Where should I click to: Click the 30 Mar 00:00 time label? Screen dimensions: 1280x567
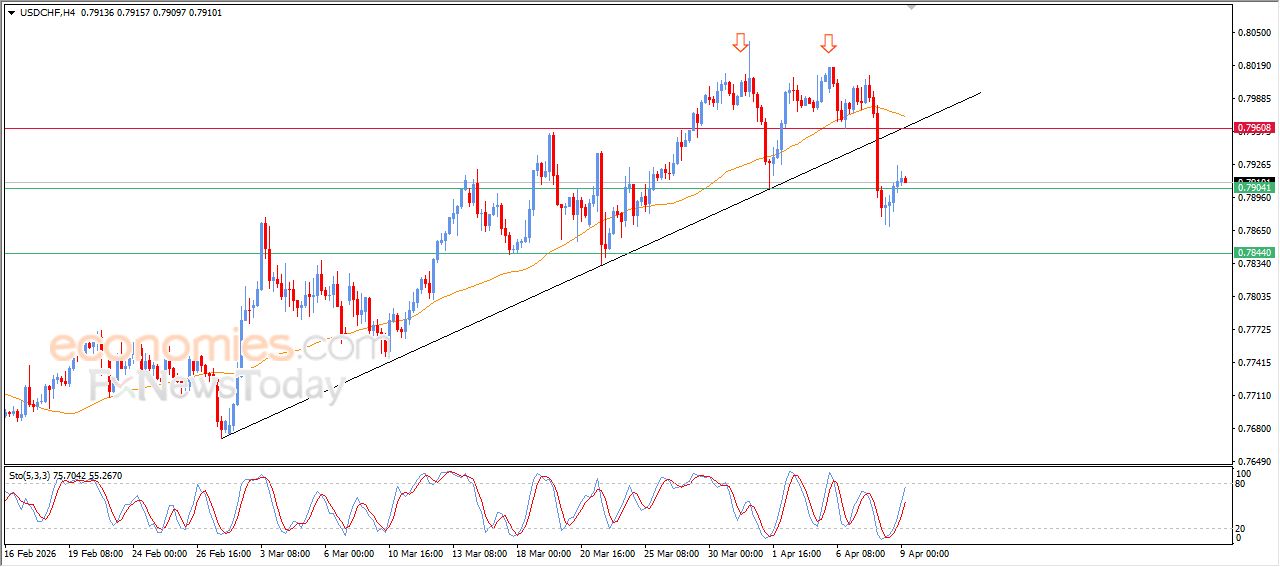[736, 553]
